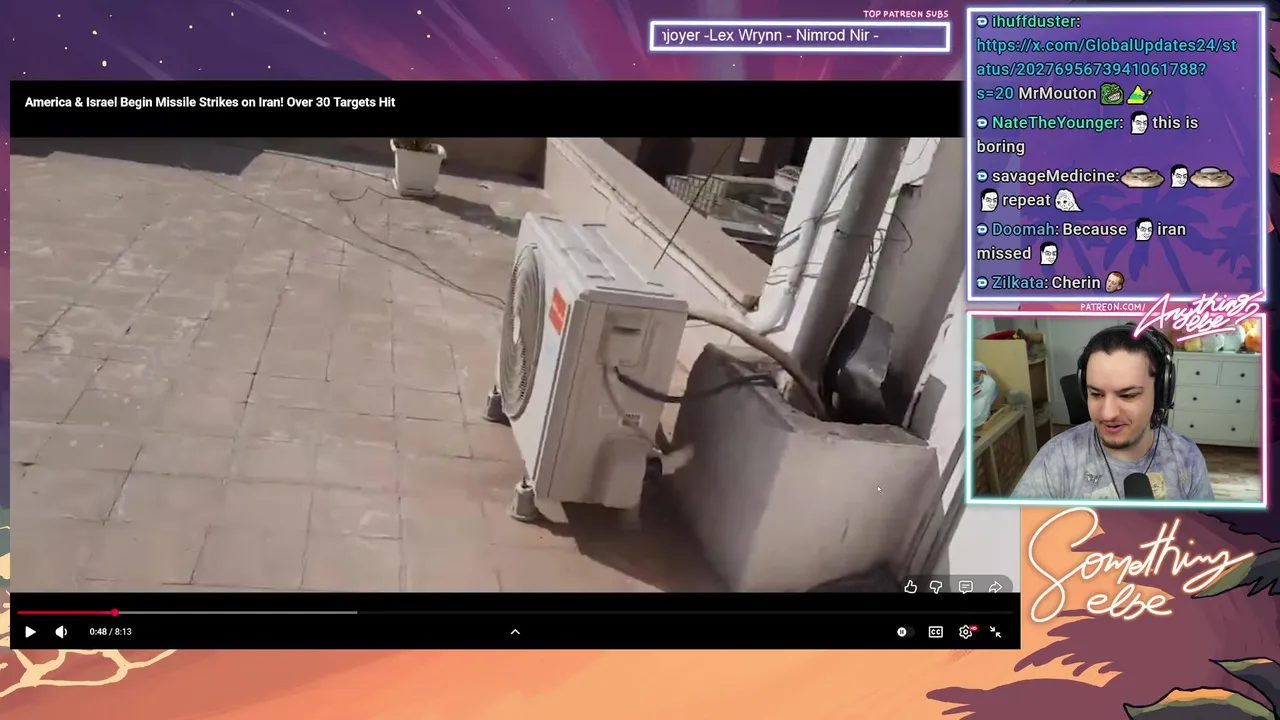The image size is (1280, 720).
Task: Share the video using arrow icon
Action: [x=995, y=587]
